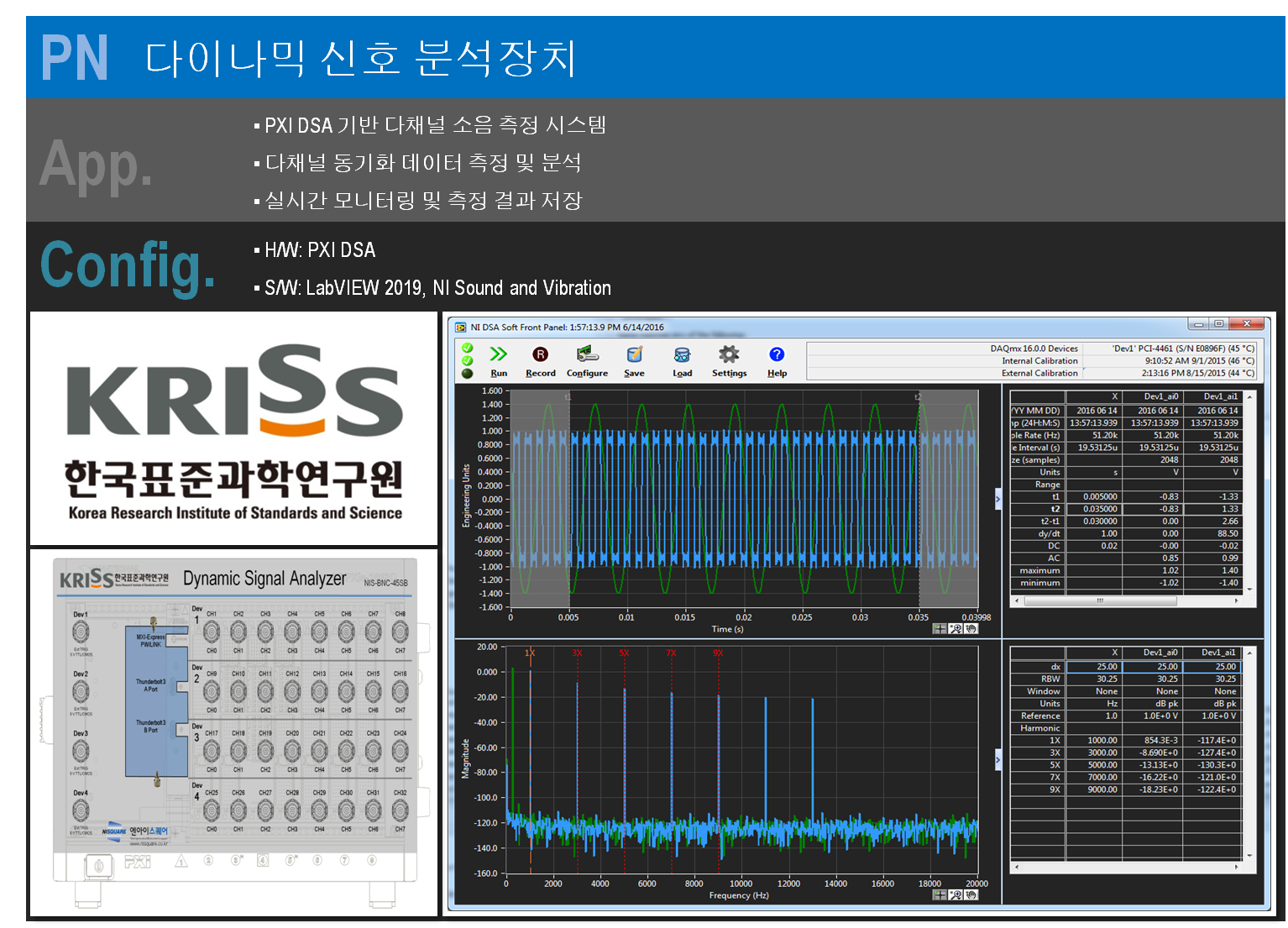Click the 1.600 top Engineering Units axis value
Image resolution: width=1288 pixels, height=928 pixels.
[x=492, y=391]
